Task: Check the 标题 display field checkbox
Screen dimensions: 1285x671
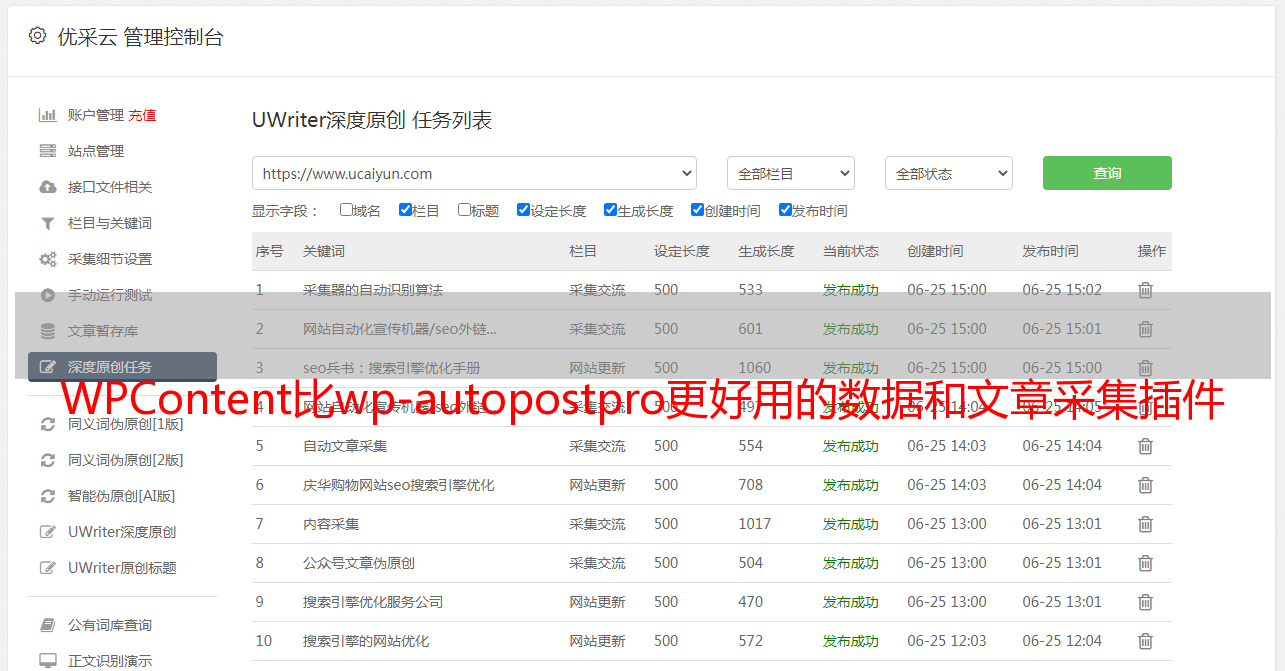Action: click(x=464, y=210)
